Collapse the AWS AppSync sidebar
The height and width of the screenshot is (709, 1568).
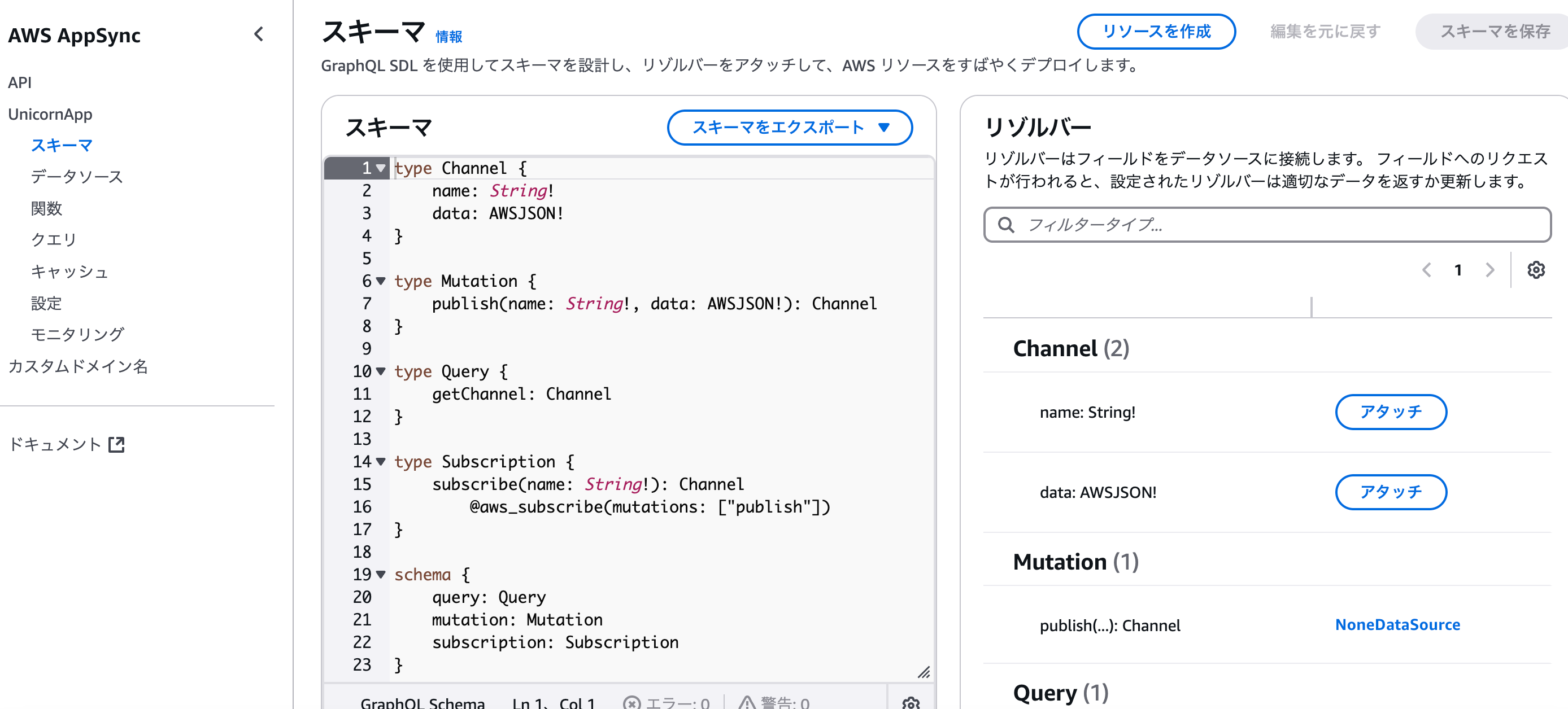[x=259, y=34]
